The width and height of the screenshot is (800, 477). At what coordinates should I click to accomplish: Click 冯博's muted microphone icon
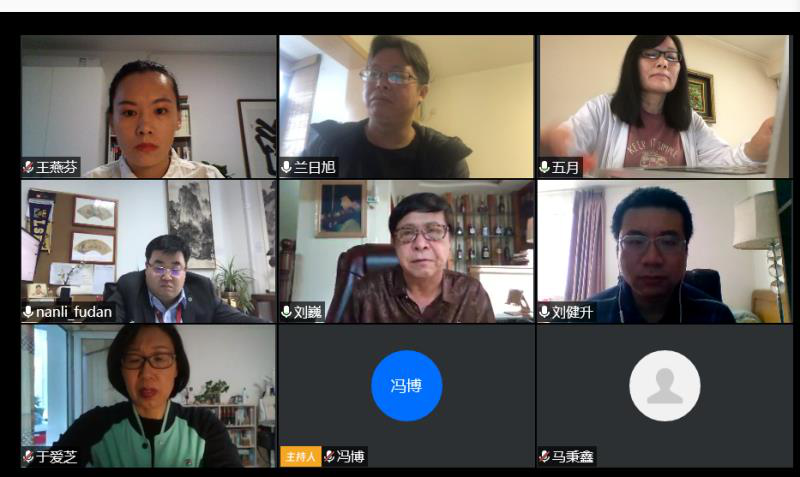[x=330, y=456]
